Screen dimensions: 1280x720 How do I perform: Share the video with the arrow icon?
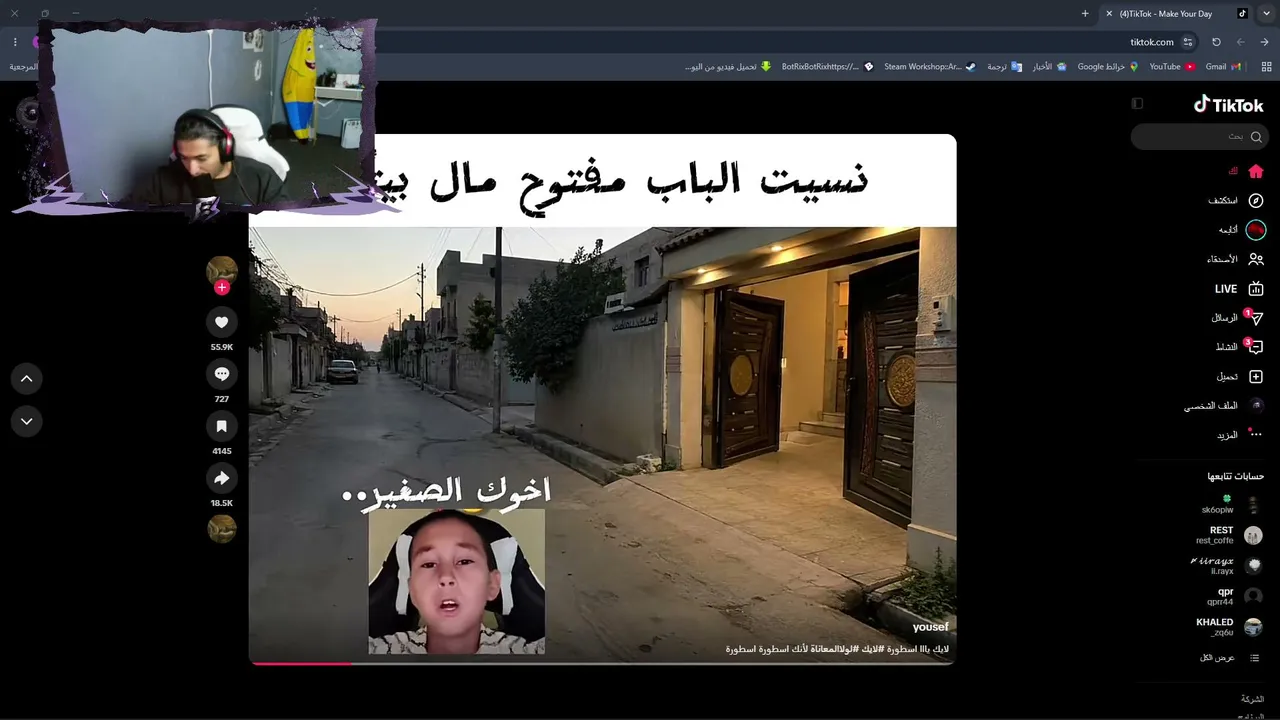222,478
